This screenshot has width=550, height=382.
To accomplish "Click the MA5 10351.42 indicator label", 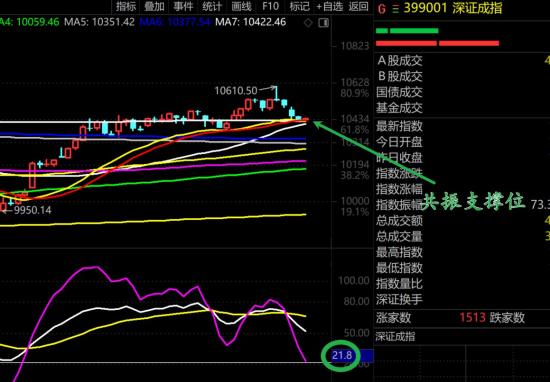I will point(99,22).
